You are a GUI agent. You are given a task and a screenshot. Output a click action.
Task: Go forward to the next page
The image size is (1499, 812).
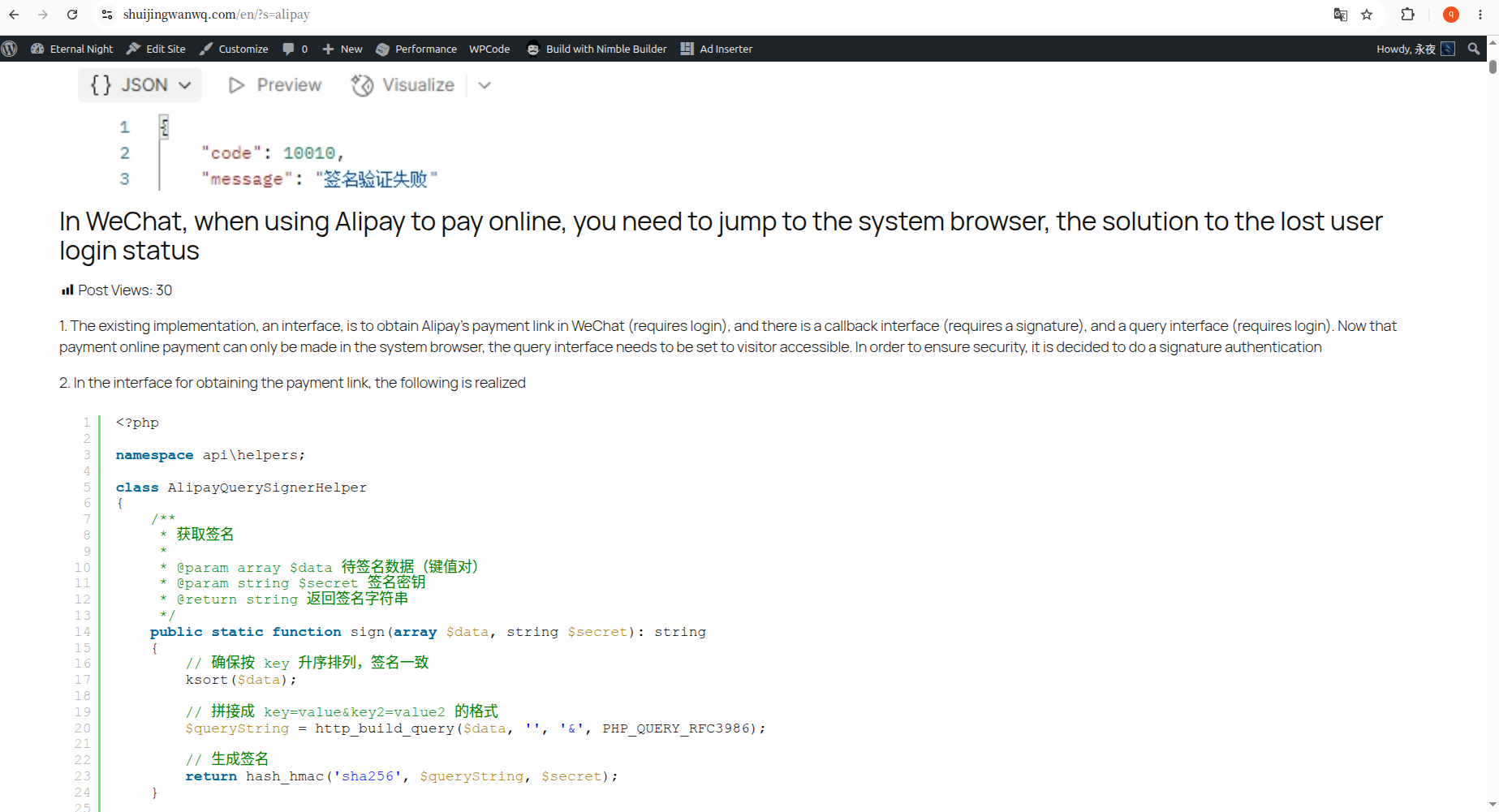click(x=43, y=15)
